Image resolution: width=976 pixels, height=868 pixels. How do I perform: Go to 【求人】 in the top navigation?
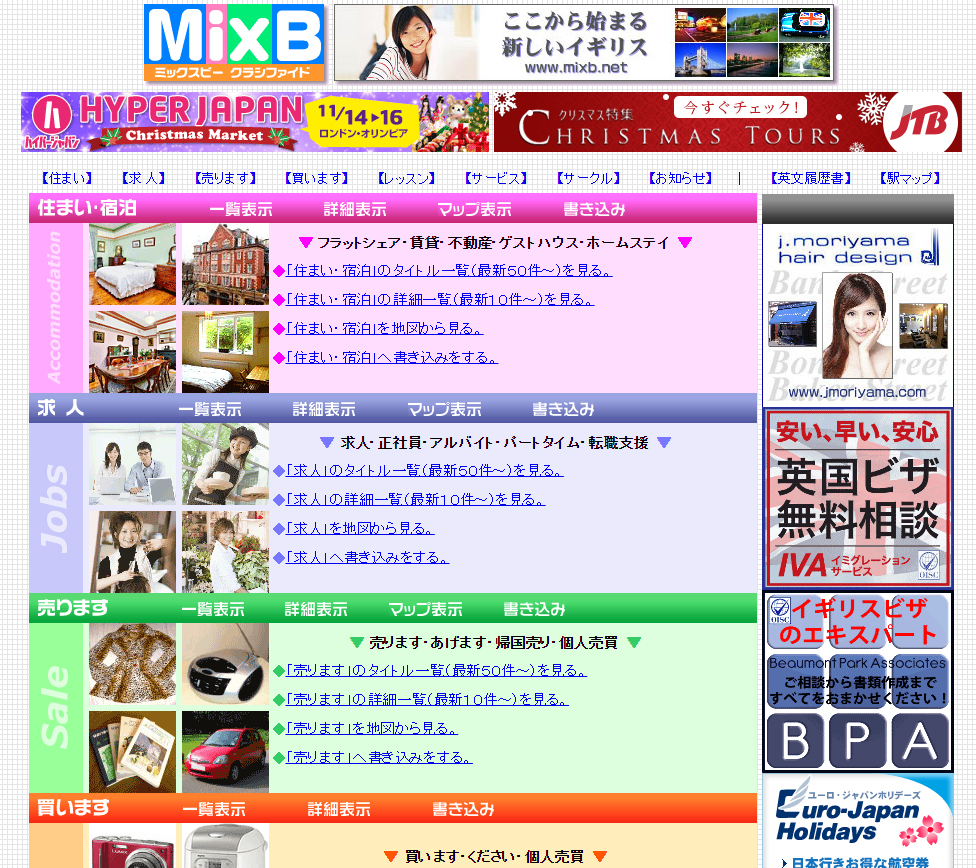(x=144, y=179)
